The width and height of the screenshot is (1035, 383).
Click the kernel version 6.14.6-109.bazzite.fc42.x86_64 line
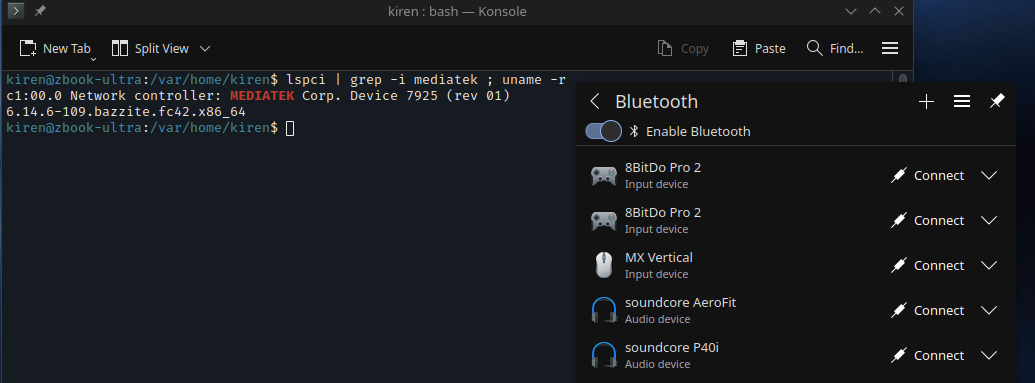coord(126,112)
